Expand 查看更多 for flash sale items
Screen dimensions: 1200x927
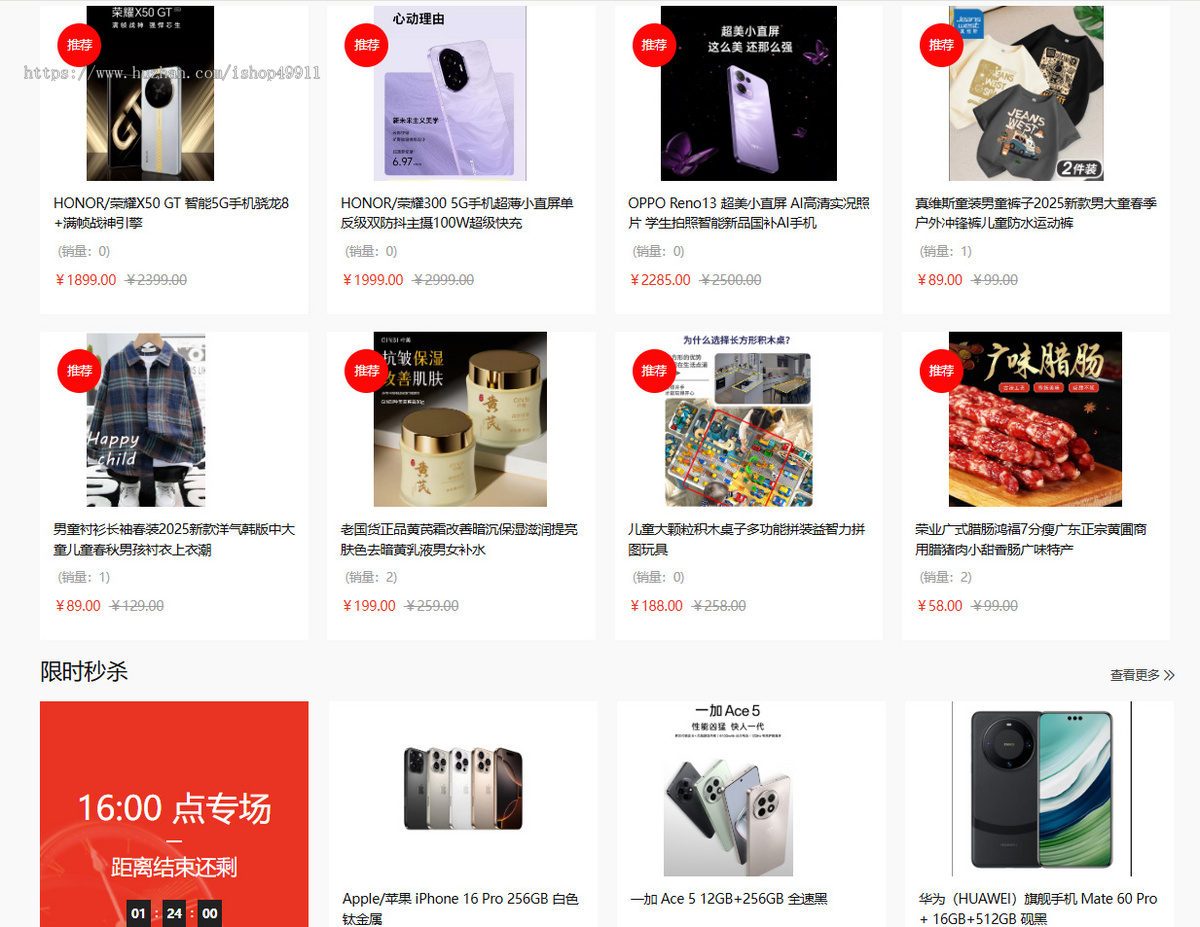tap(1142, 676)
